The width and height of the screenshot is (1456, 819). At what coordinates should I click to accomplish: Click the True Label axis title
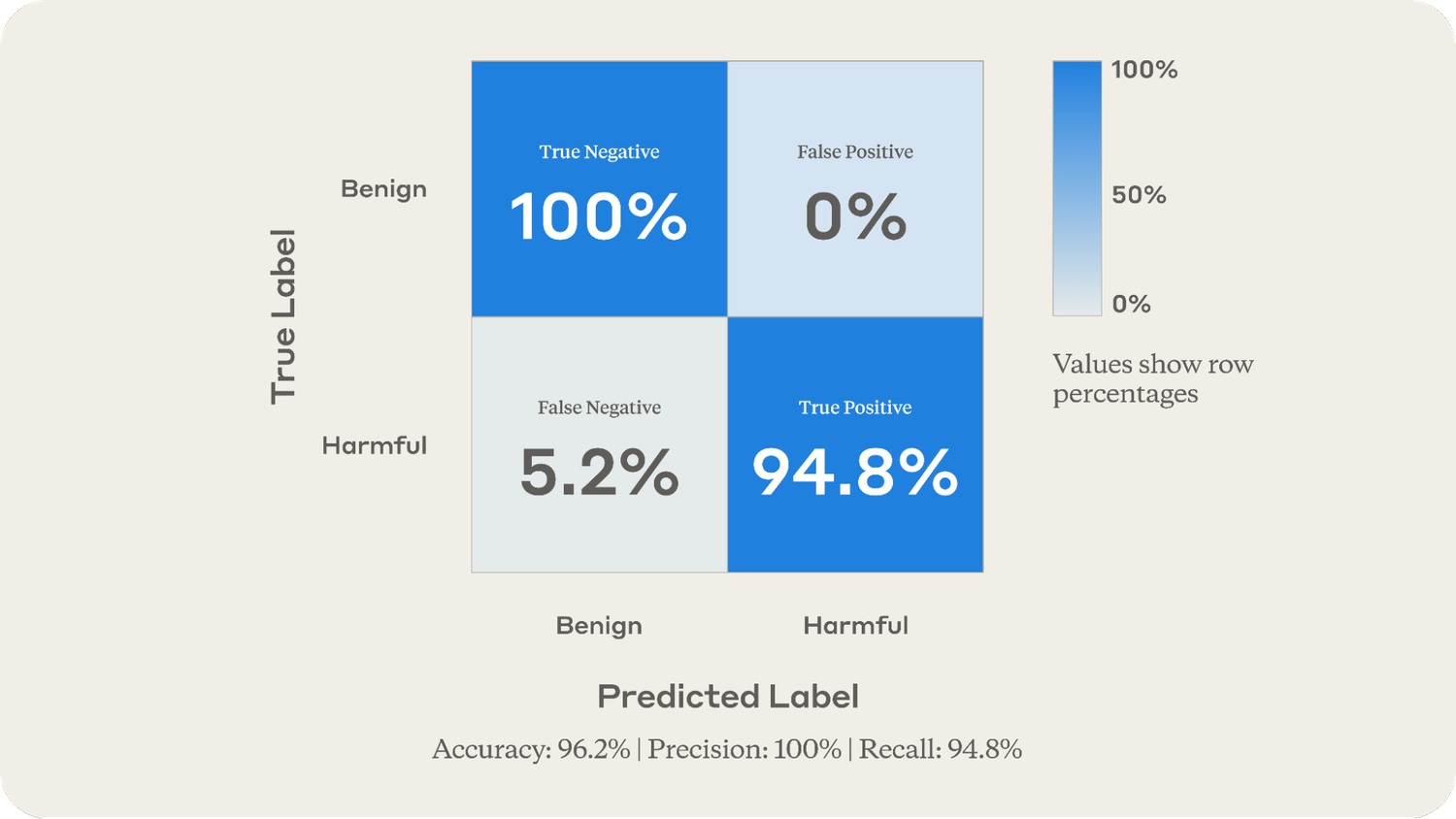click(x=282, y=316)
